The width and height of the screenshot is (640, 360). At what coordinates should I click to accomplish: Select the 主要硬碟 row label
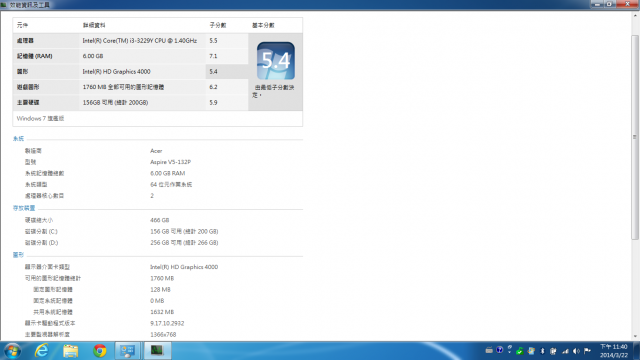[28, 103]
